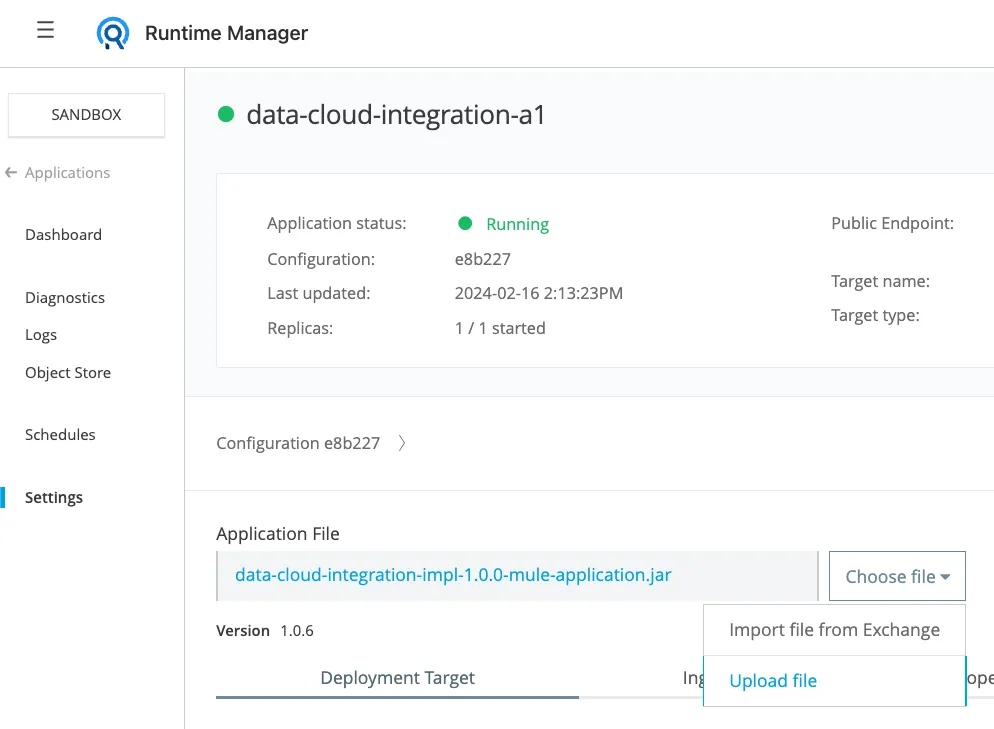Image resolution: width=994 pixels, height=729 pixels.
Task: Click the configuration value e8b227
Action: [x=482, y=259]
